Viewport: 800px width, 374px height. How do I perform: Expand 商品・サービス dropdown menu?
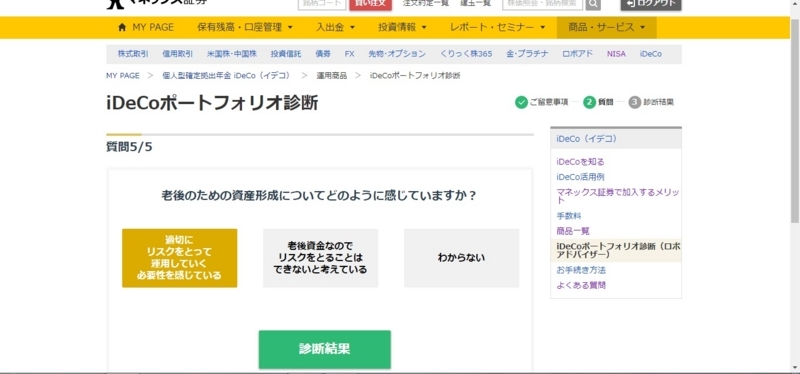[607, 28]
